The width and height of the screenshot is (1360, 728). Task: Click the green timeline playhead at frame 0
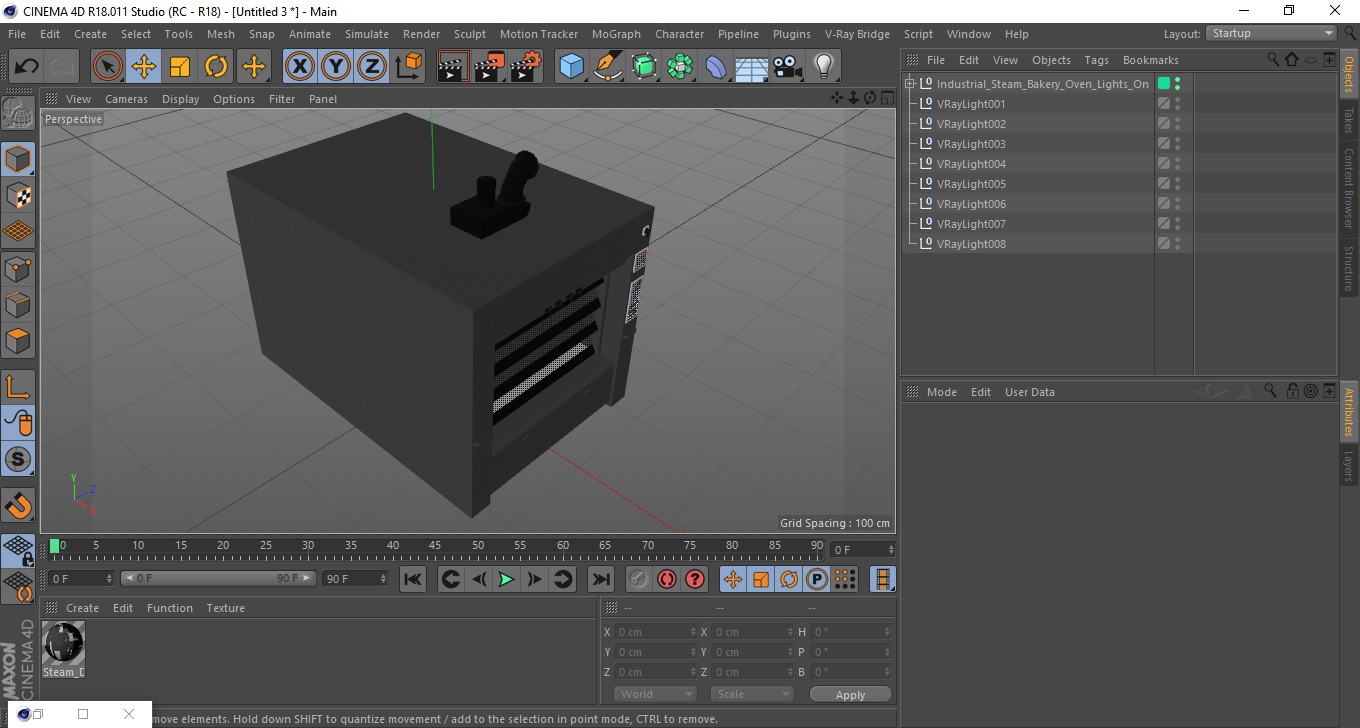55,546
